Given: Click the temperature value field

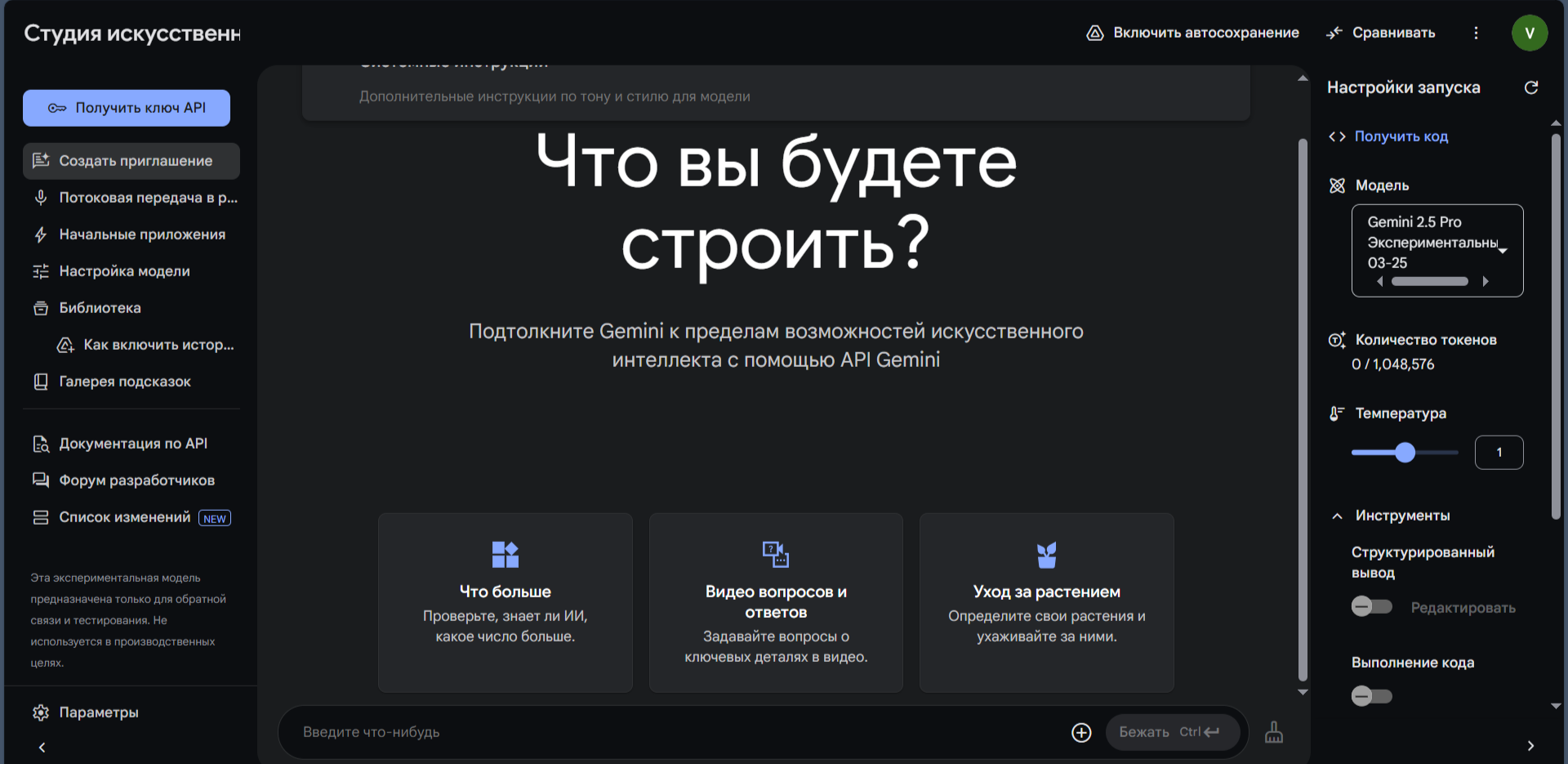Looking at the screenshot, I should [1499, 453].
